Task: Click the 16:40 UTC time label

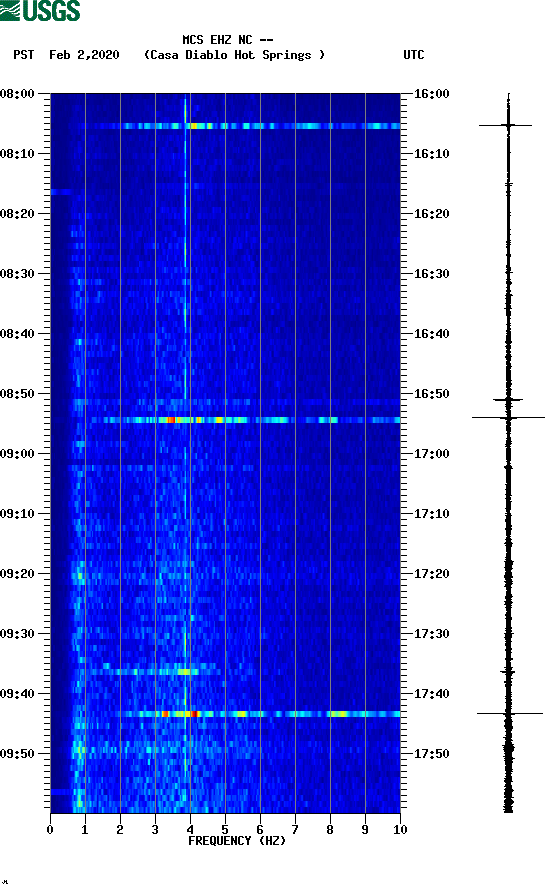Action: click(x=432, y=334)
